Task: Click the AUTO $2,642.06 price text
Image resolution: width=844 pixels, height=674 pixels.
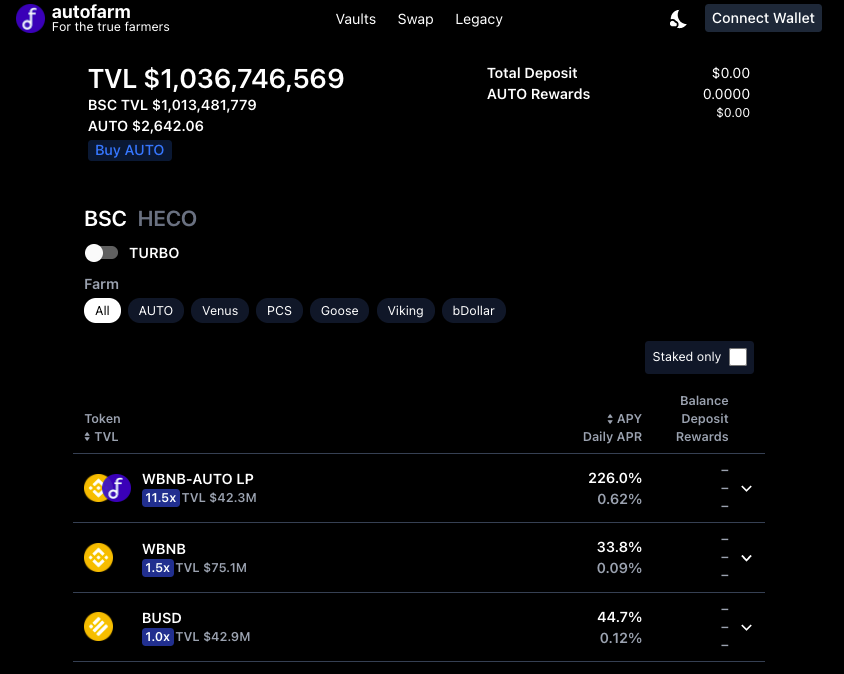Action: pyautogui.click(x=146, y=126)
